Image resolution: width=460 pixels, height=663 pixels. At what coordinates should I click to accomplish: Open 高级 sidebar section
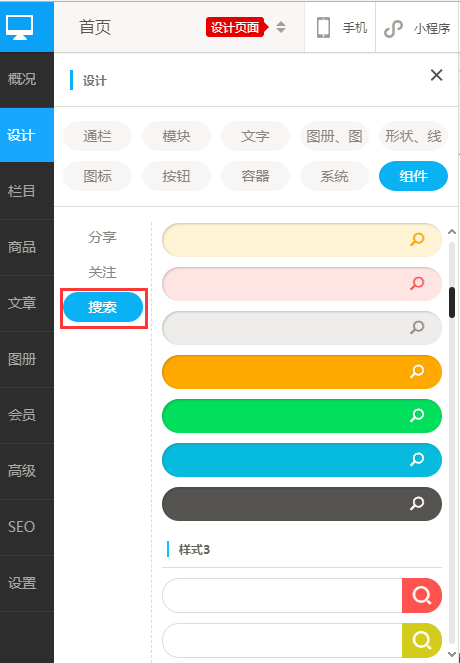[x=27, y=471]
